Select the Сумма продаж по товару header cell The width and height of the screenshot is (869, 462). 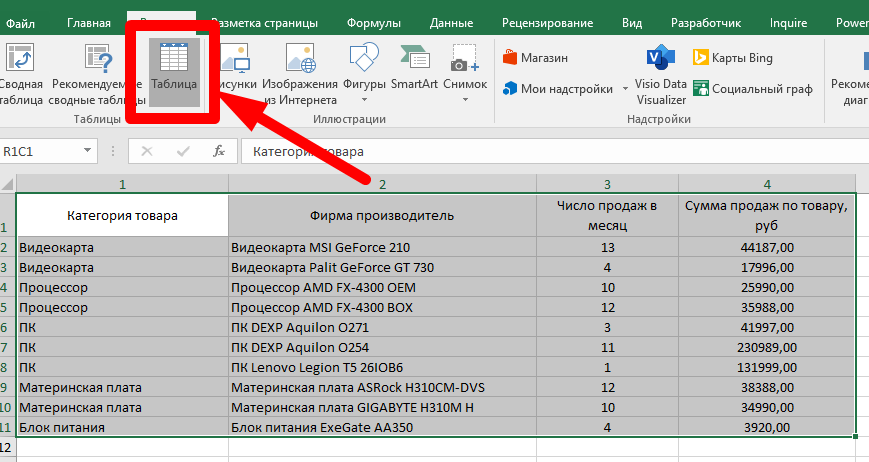tap(766, 215)
